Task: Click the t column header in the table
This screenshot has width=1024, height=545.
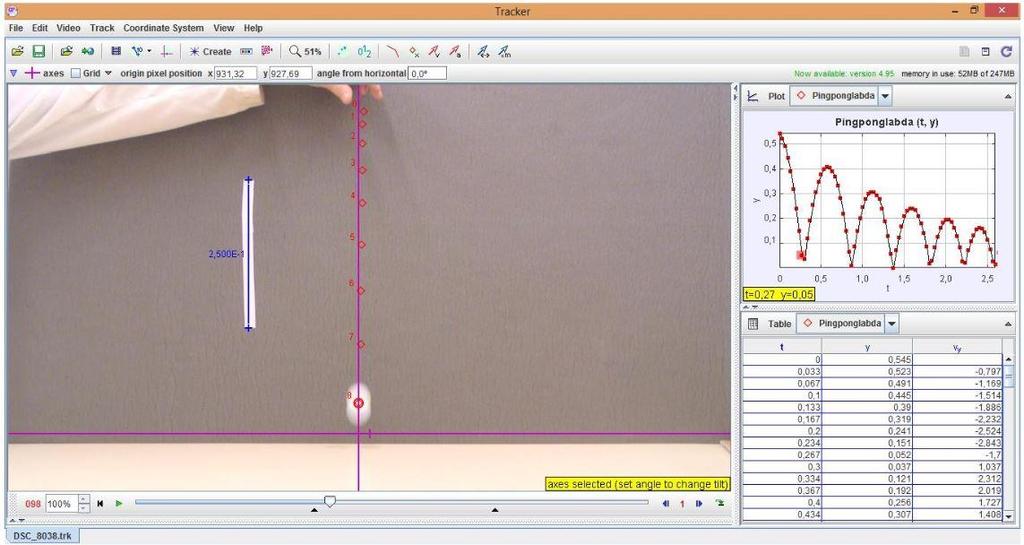Action: point(782,347)
